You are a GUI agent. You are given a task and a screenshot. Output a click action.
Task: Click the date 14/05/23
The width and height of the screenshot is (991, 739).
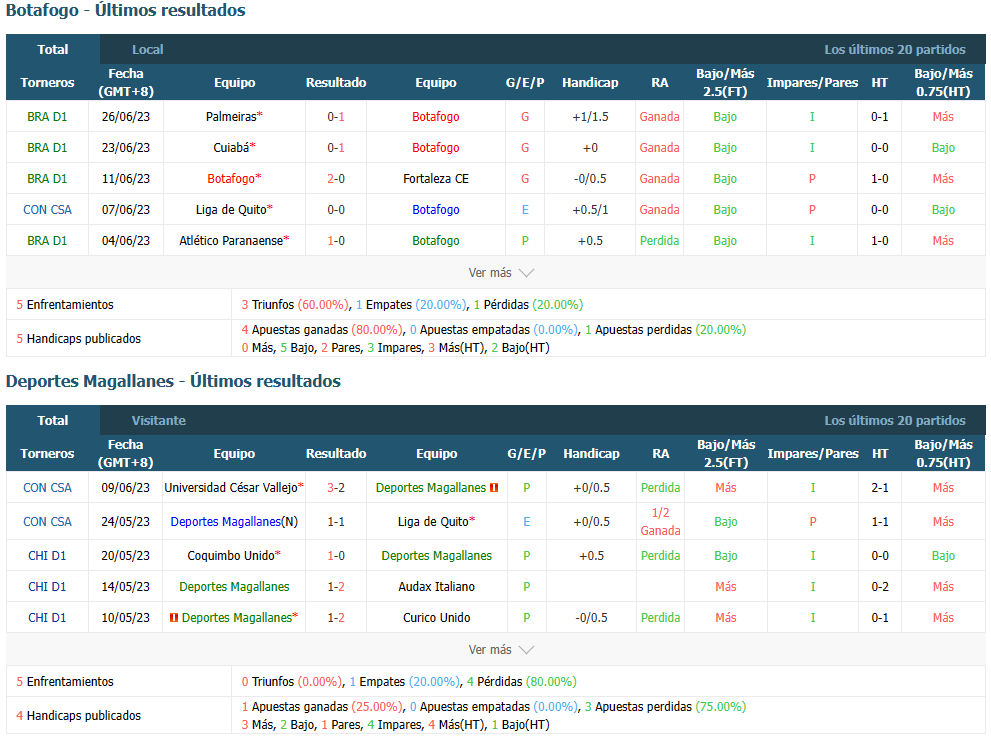pyautogui.click(x=126, y=587)
